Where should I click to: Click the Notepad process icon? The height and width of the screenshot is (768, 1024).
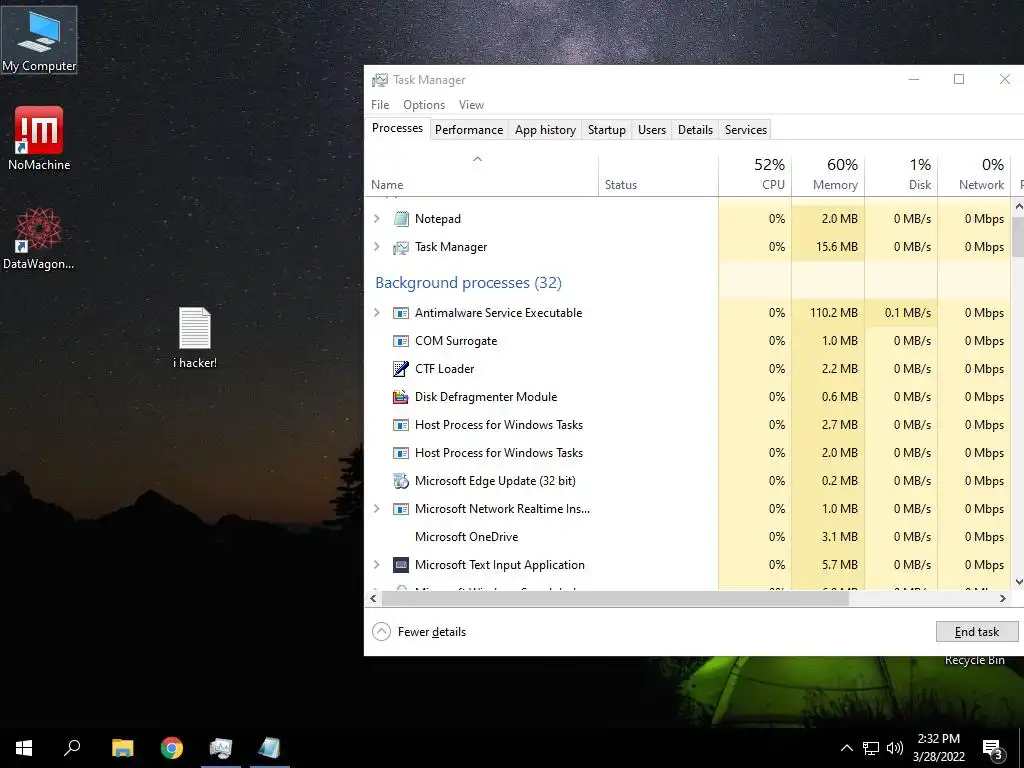click(401, 219)
